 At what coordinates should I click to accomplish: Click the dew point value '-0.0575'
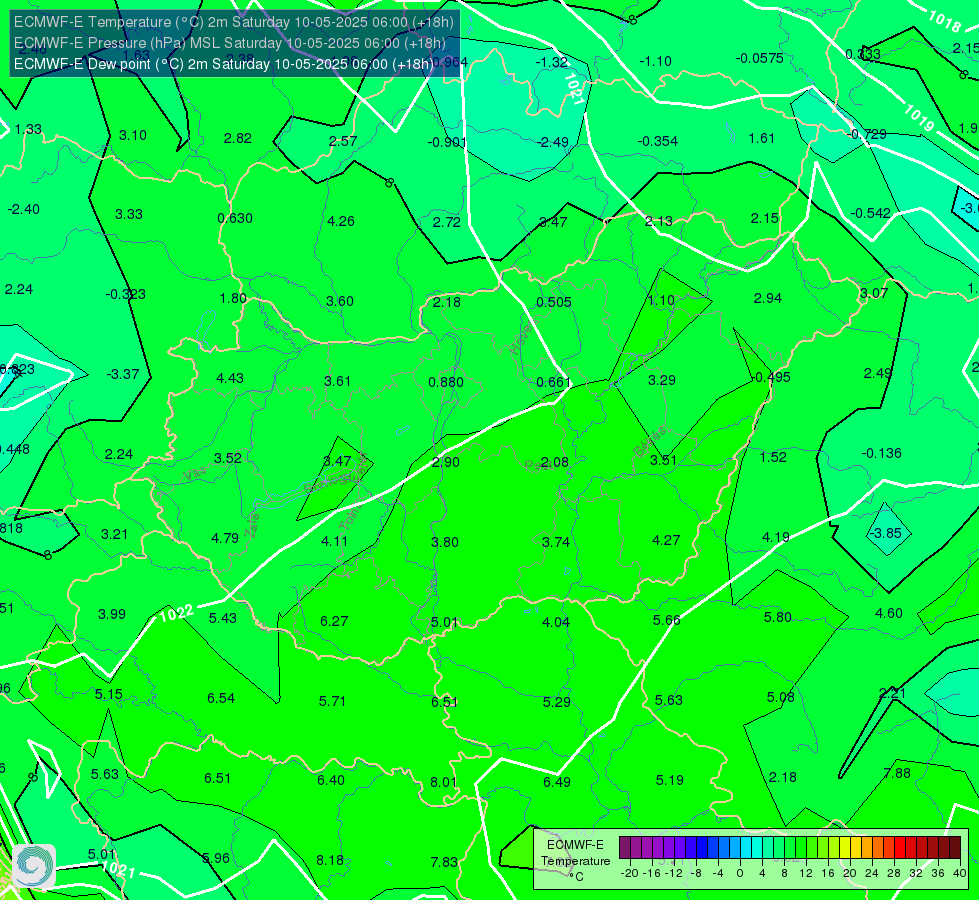pos(759,58)
